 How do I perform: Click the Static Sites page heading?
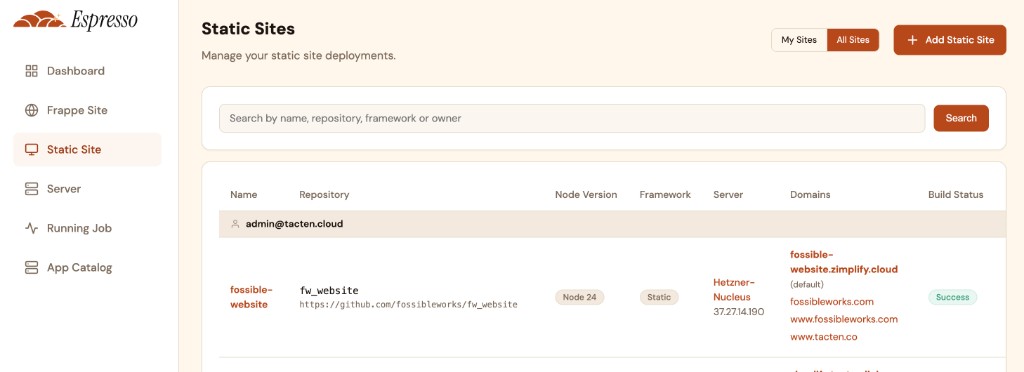[x=248, y=29]
